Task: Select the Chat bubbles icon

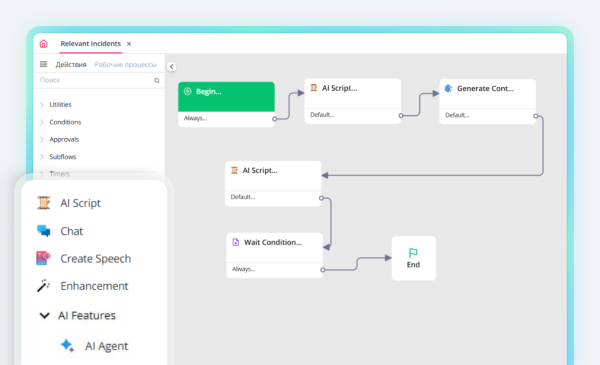Action: (44, 231)
